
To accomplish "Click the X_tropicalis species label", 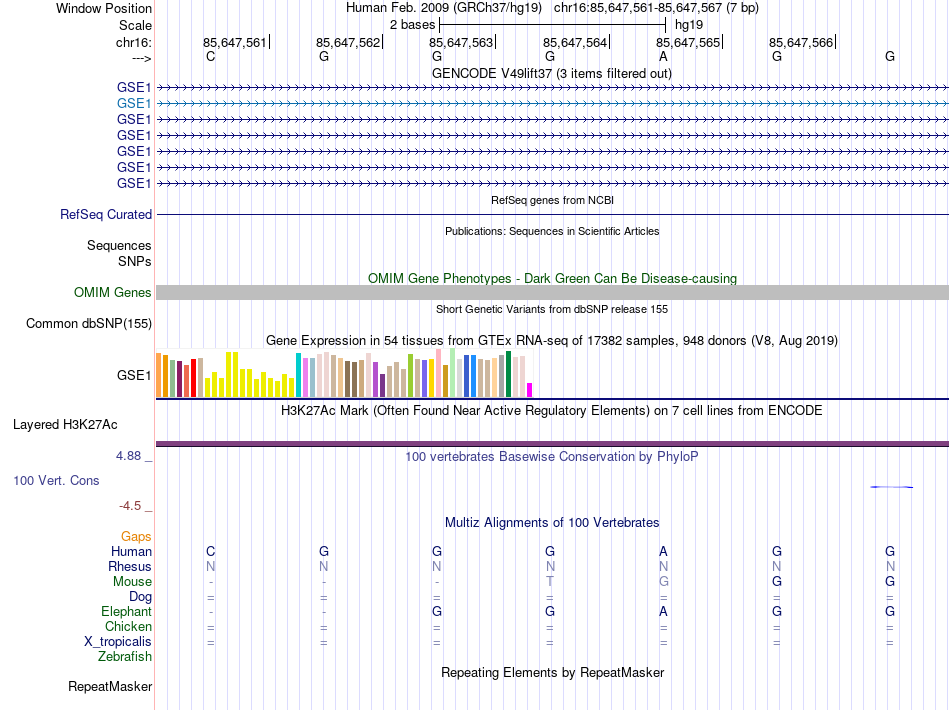I will click(118, 642).
